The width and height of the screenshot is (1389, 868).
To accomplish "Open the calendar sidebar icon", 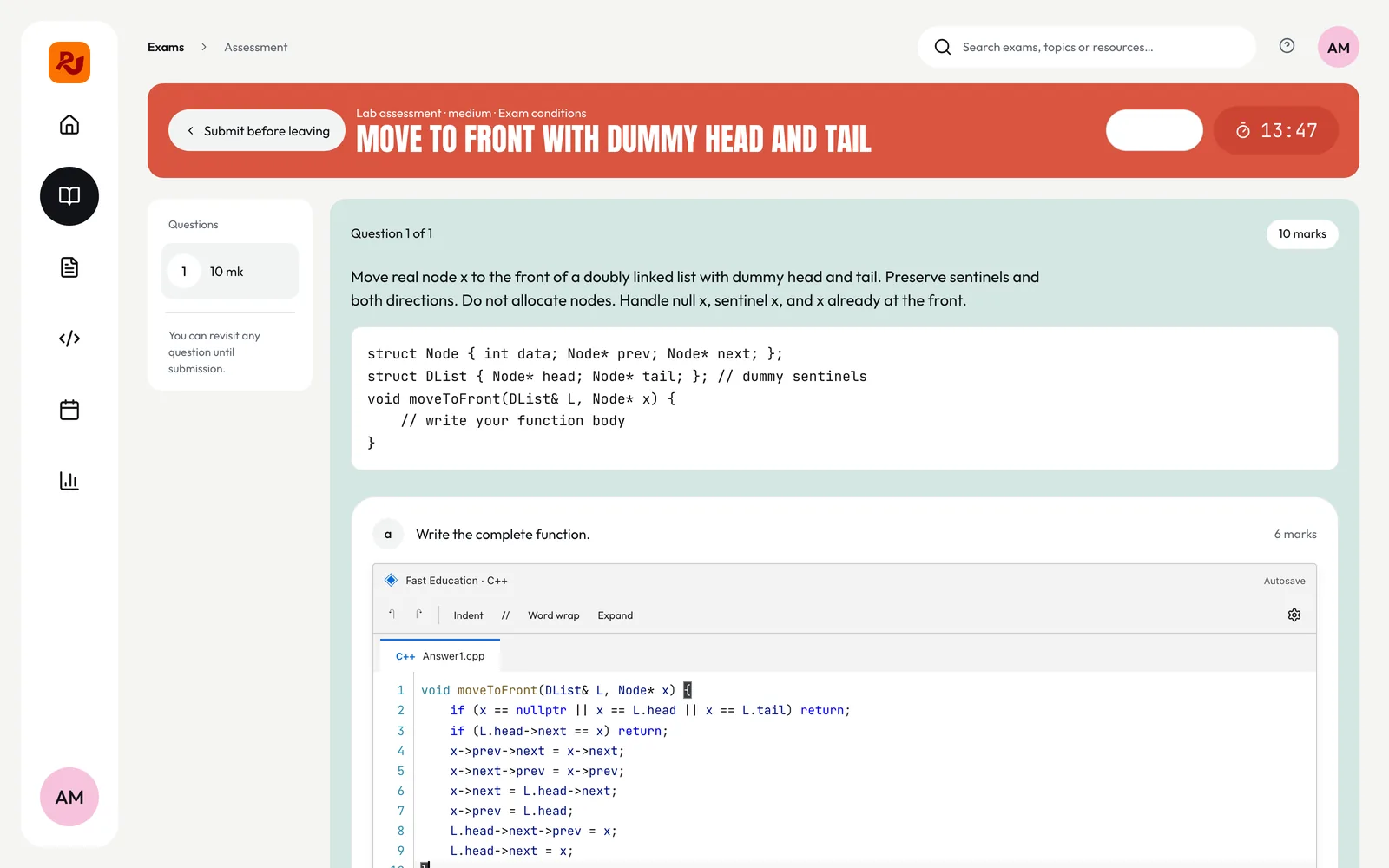I will [69, 410].
